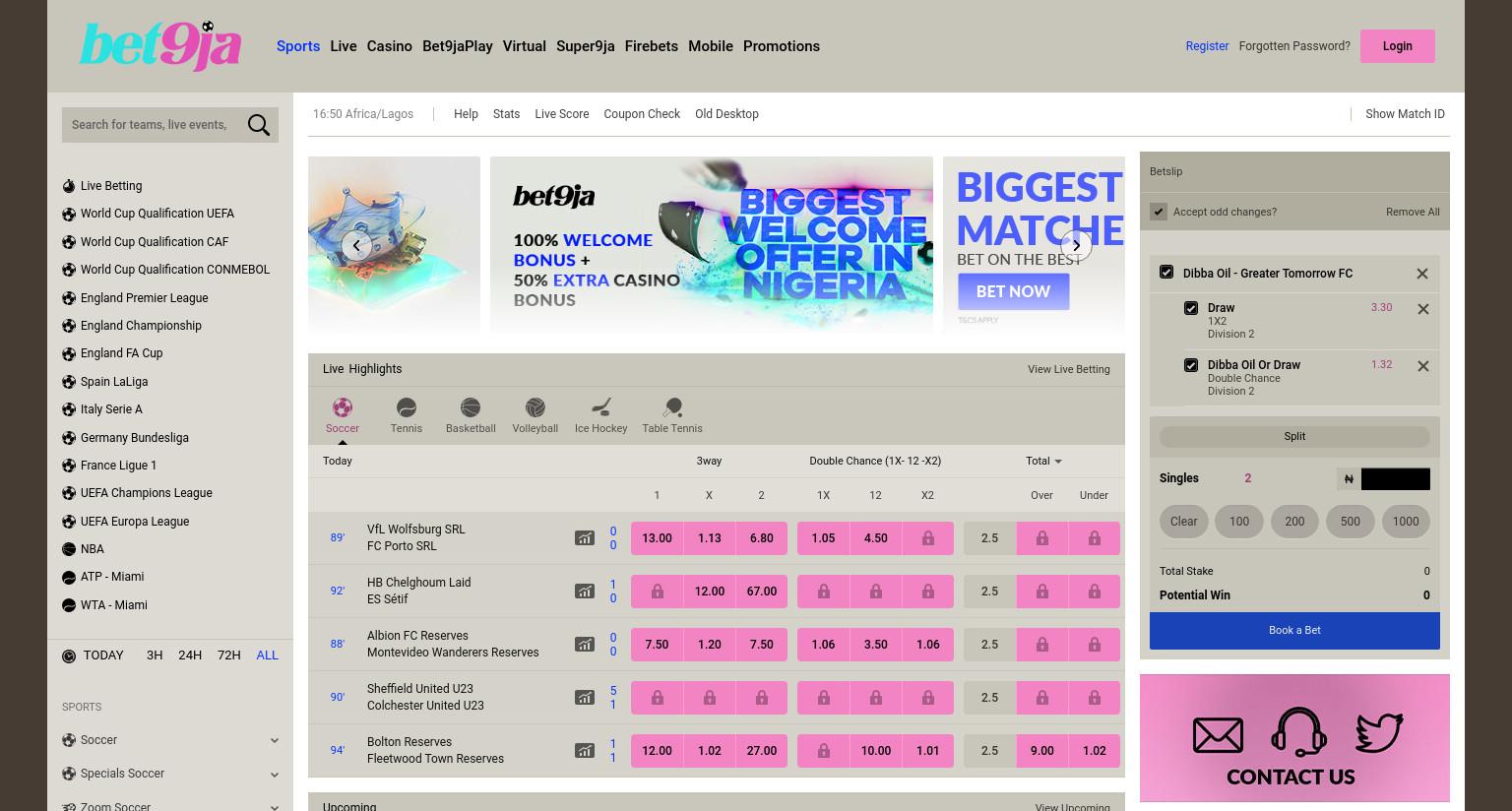The image size is (1512, 811).
Task: Click Book a Bet button
Action: coord(1294,631)
